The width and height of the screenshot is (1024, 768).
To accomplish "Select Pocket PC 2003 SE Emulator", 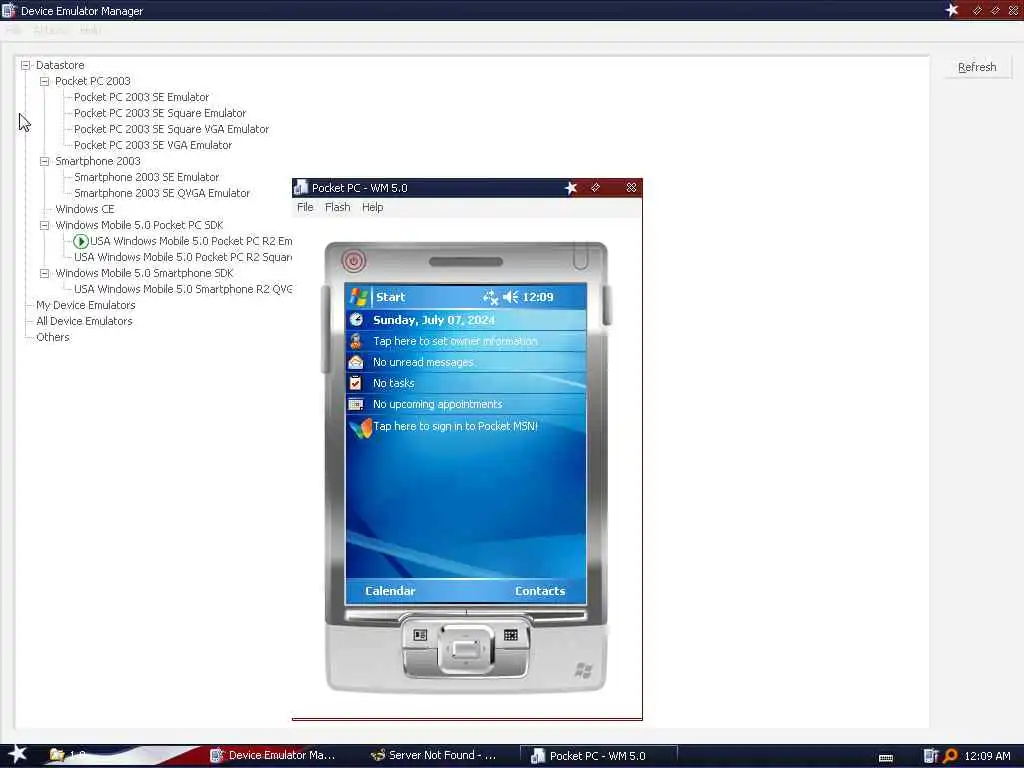I will (x=142, y=97).
